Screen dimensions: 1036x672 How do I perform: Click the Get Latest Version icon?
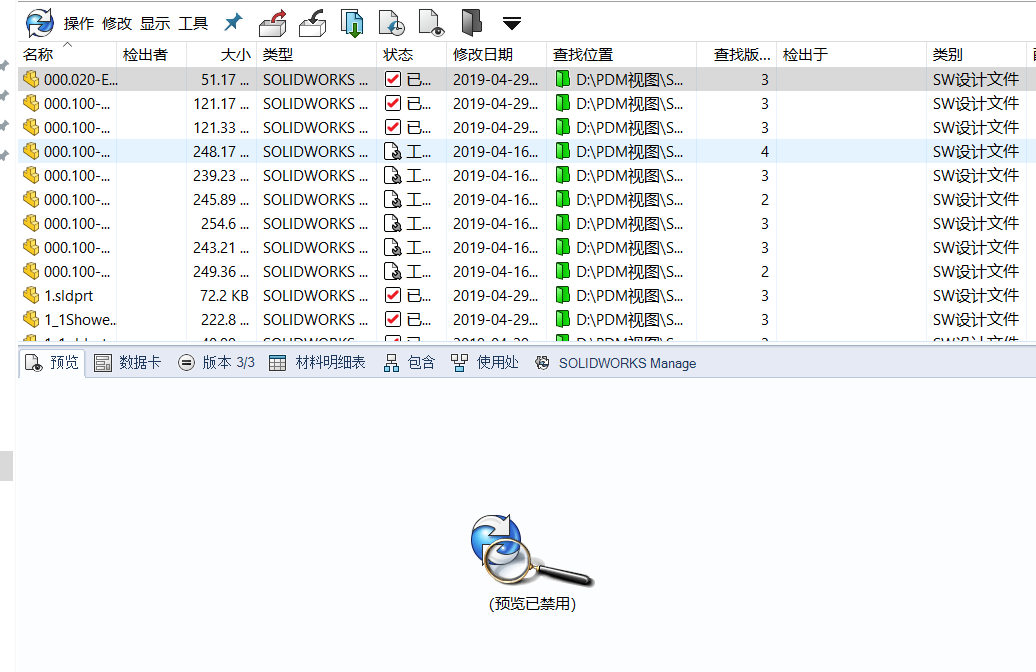pyautogui.click(x=352, y=22)
